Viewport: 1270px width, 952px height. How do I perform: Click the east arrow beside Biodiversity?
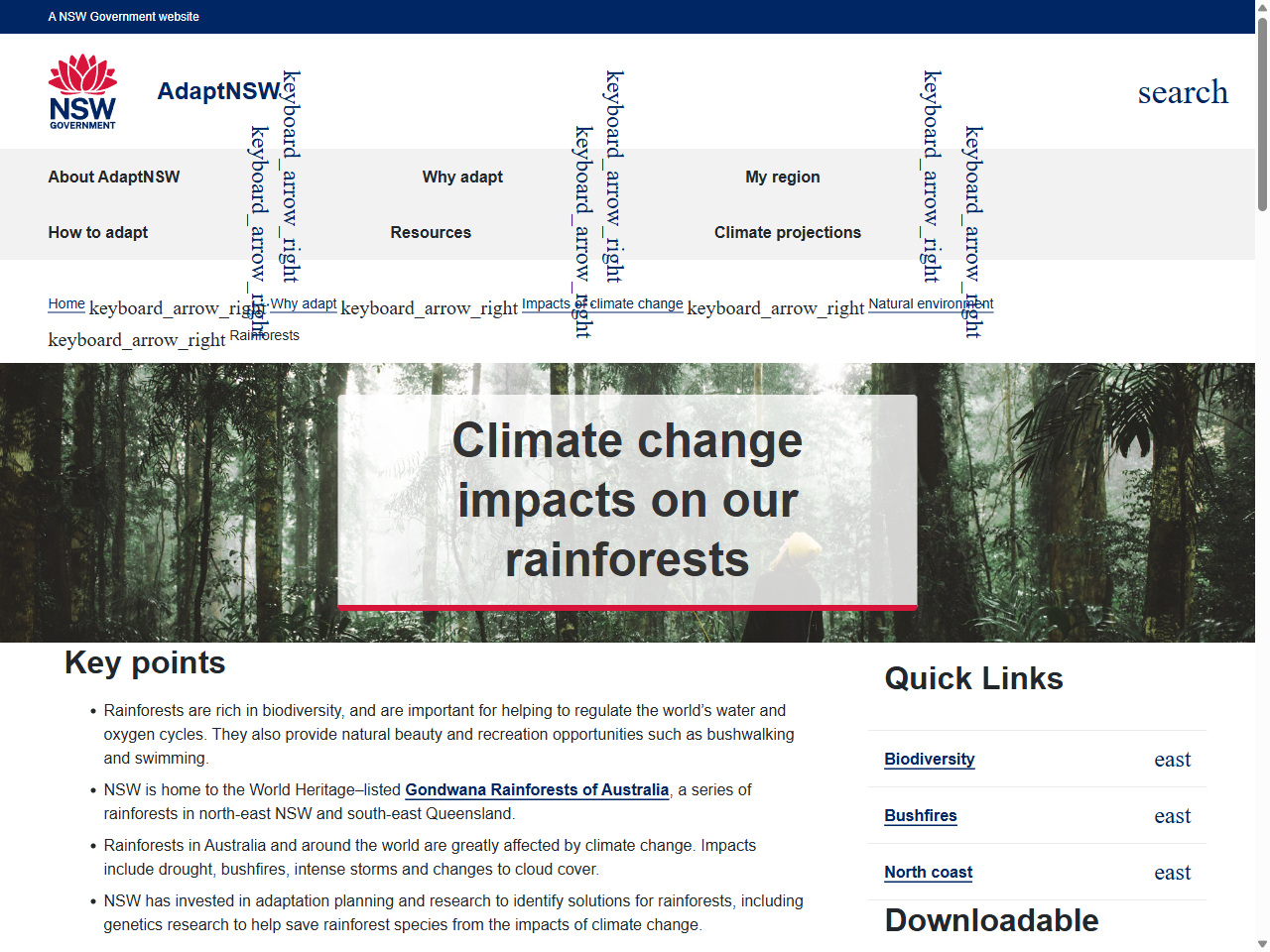click(1173, 759)
